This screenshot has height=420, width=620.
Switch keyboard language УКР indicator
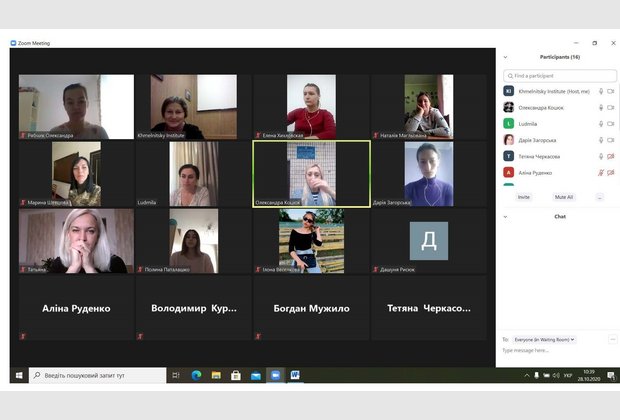[x=568, y=375]
